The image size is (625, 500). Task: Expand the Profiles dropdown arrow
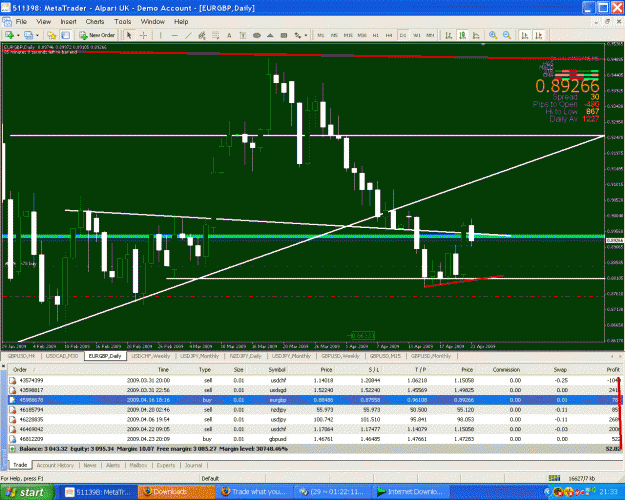37,35
